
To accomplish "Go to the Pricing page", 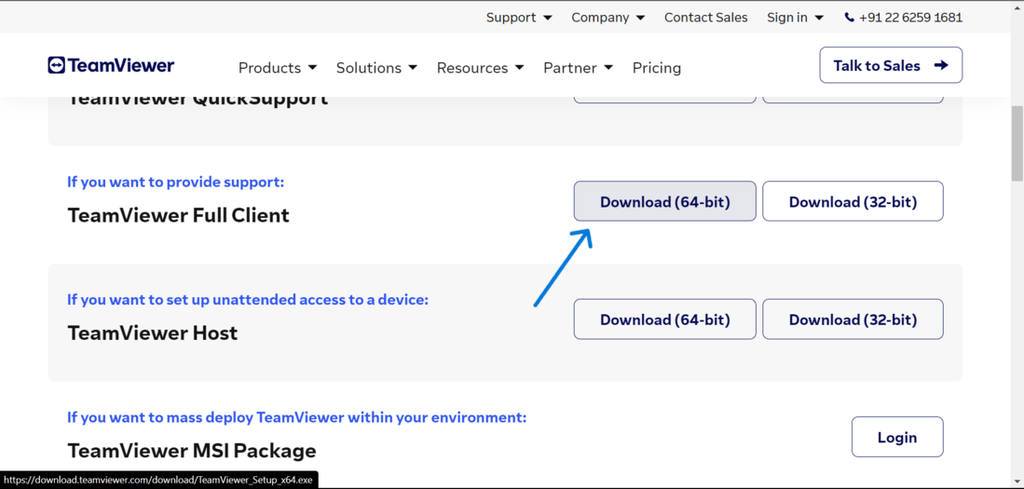I will pos(656,68).
